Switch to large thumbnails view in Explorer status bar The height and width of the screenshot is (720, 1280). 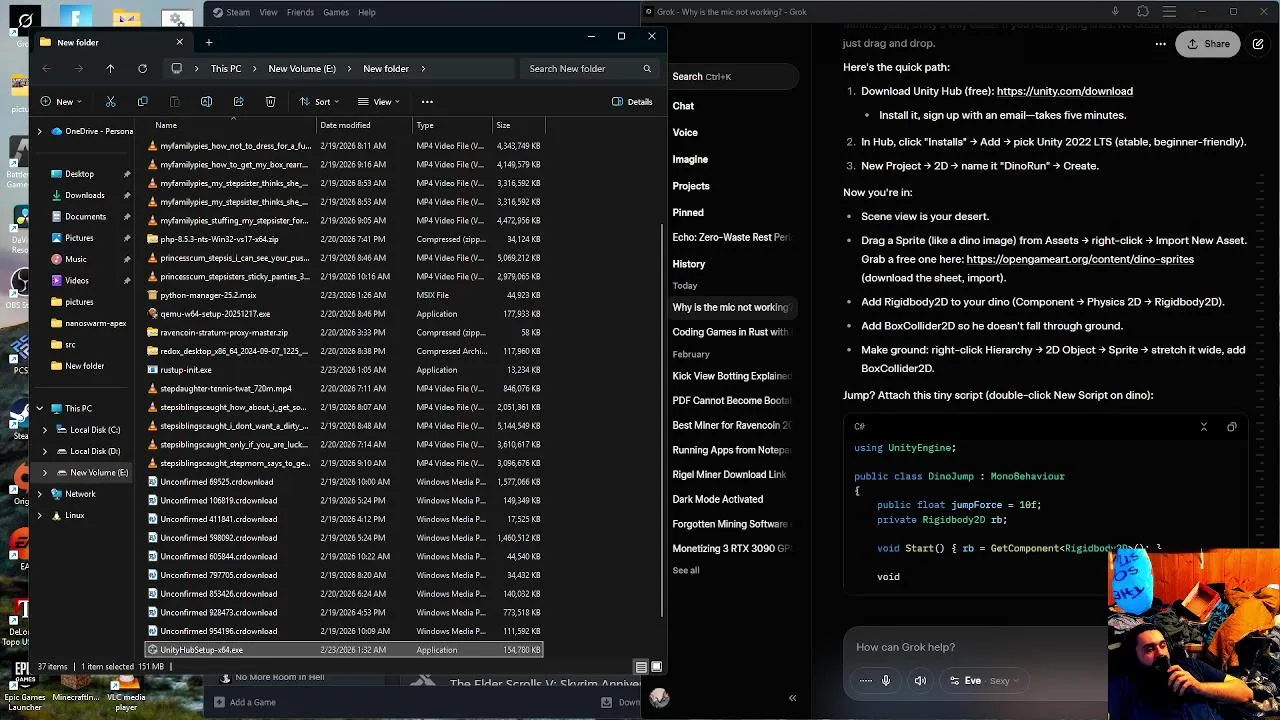coord(656,667)
